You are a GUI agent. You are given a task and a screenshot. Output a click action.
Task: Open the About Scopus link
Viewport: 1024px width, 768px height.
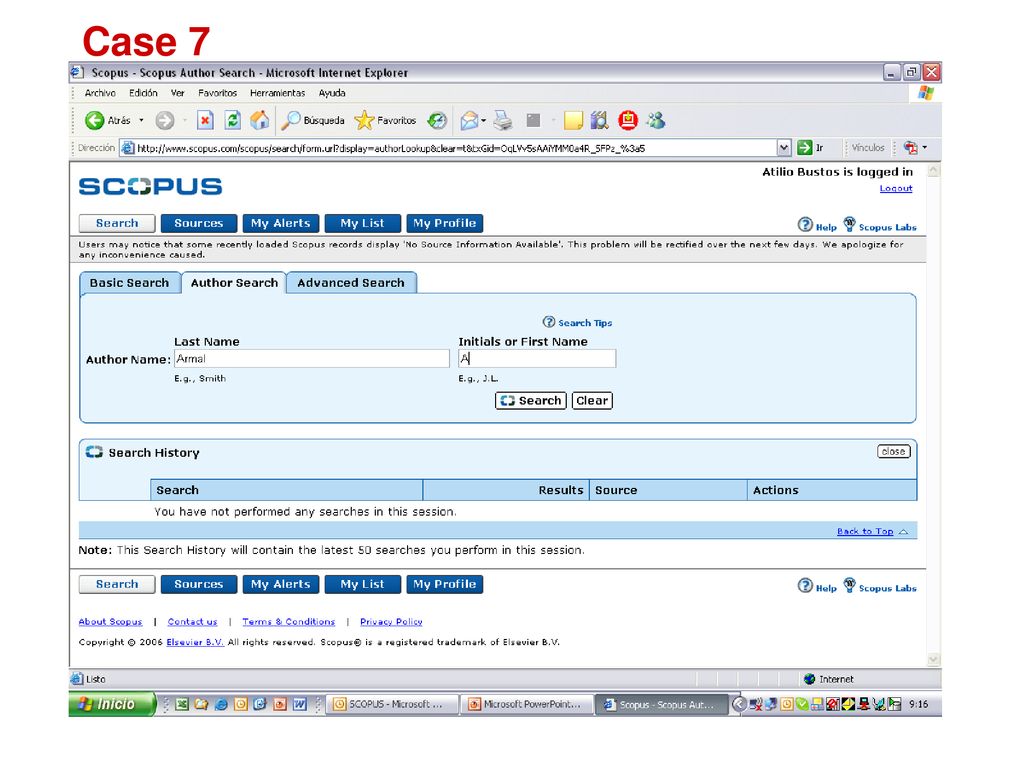tap(110, 622)
